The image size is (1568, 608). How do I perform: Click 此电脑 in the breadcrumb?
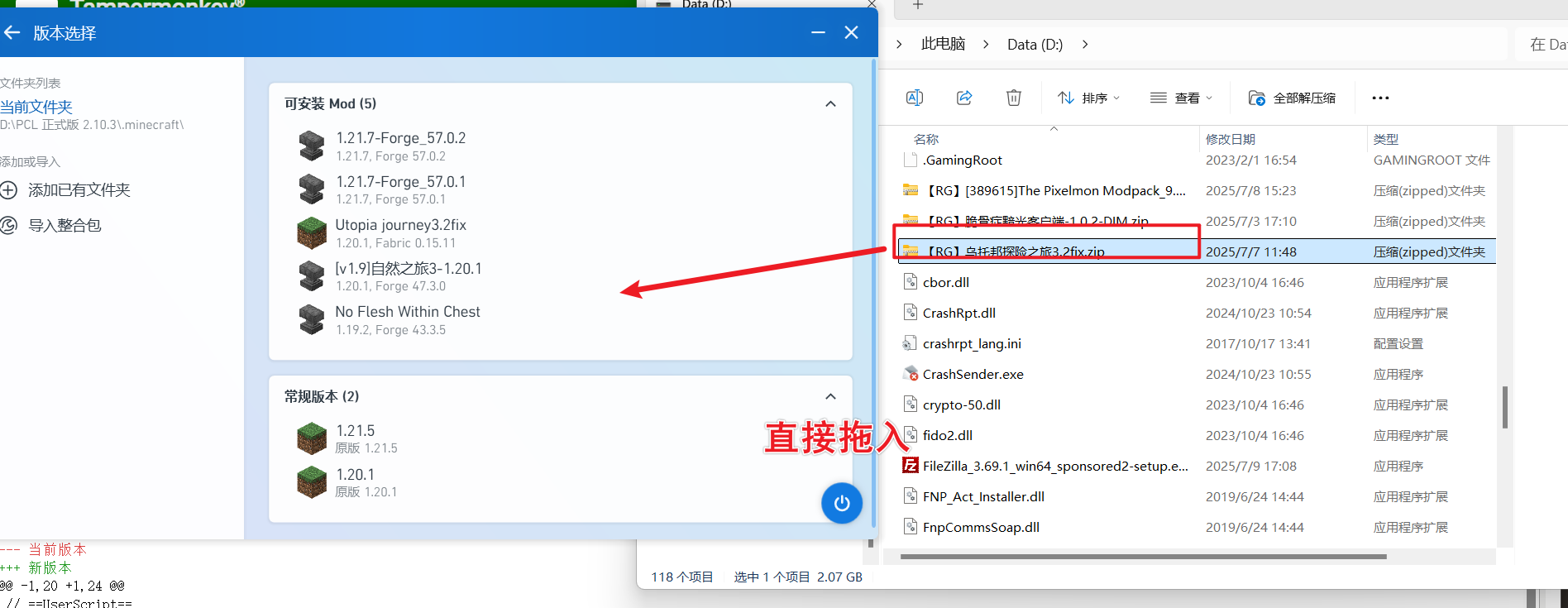[943, 45]
